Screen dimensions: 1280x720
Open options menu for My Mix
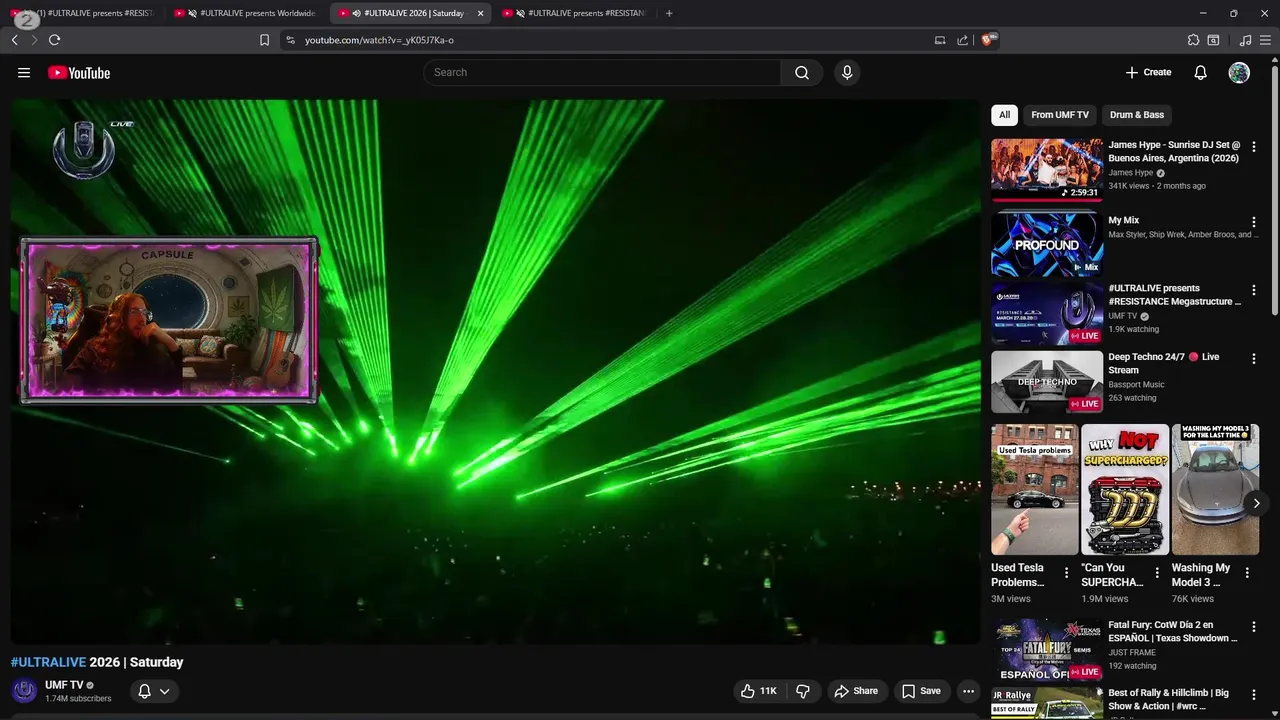[x=1254, y=222]
